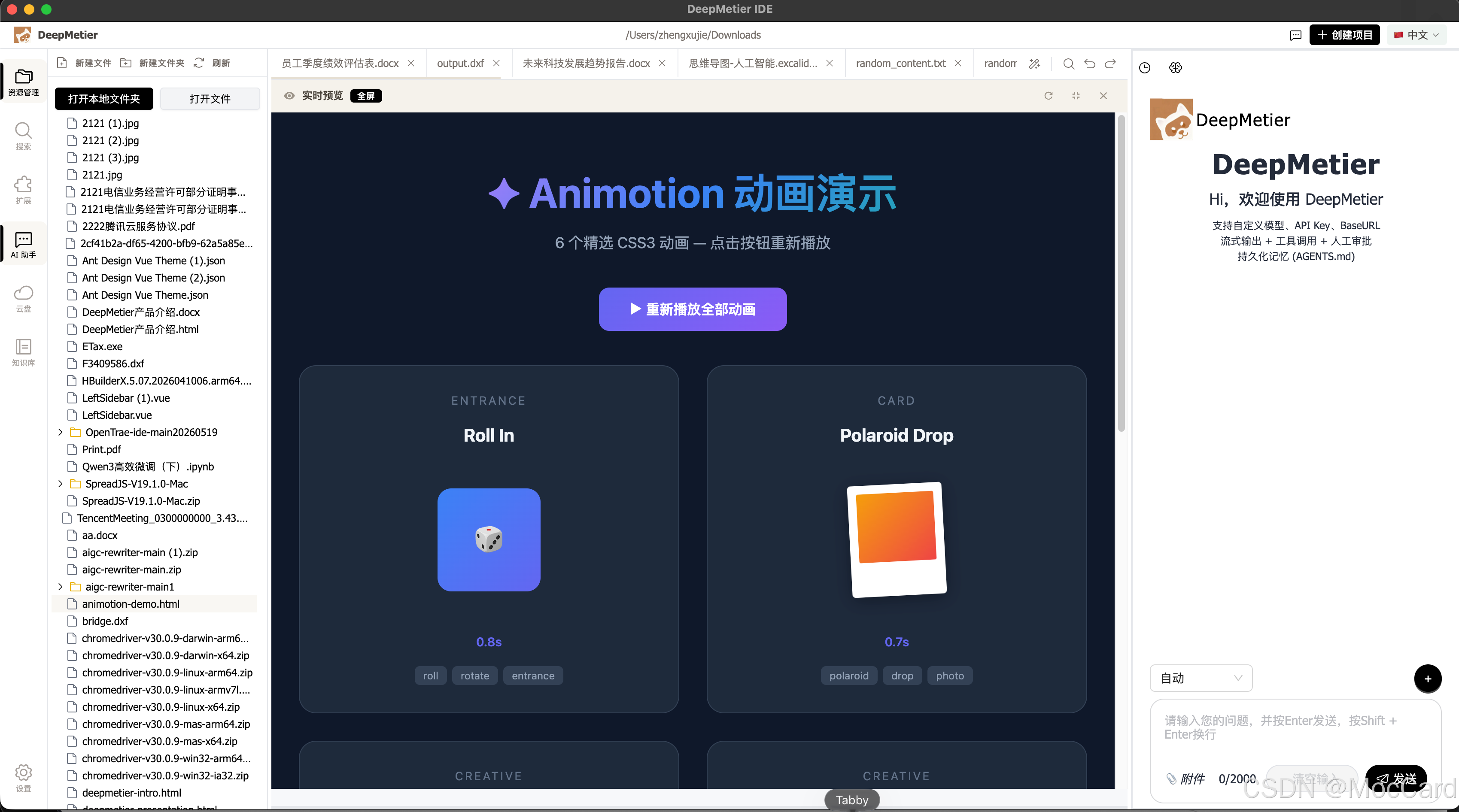Switch to the 未来科技发展趋势报告.docx tab

586,64
